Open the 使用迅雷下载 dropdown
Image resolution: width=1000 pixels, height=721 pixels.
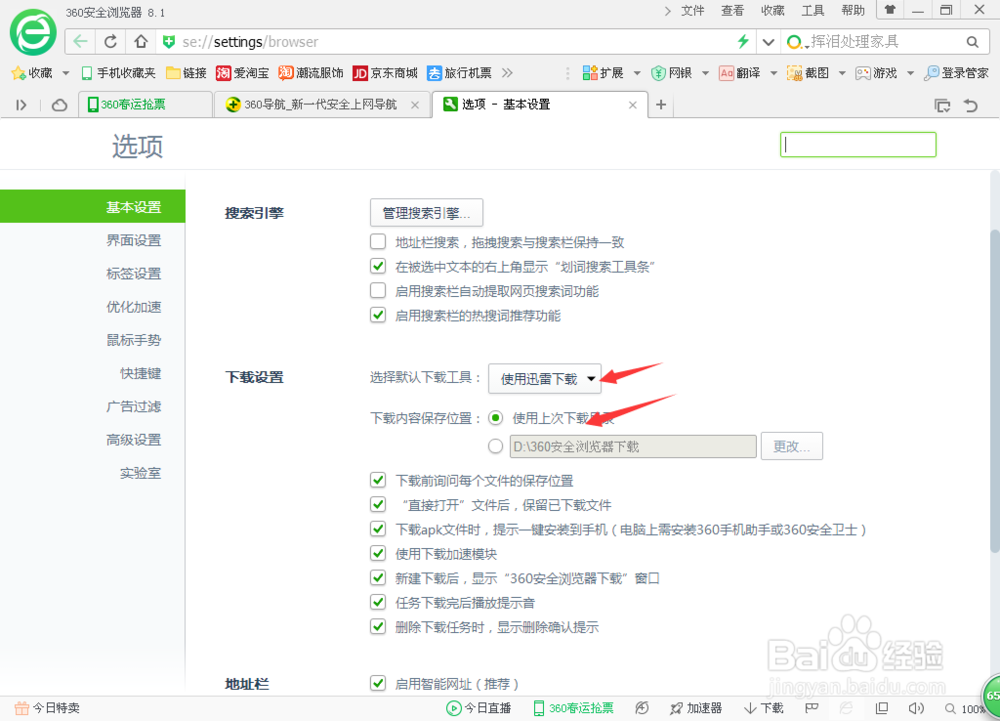[545, 379]
